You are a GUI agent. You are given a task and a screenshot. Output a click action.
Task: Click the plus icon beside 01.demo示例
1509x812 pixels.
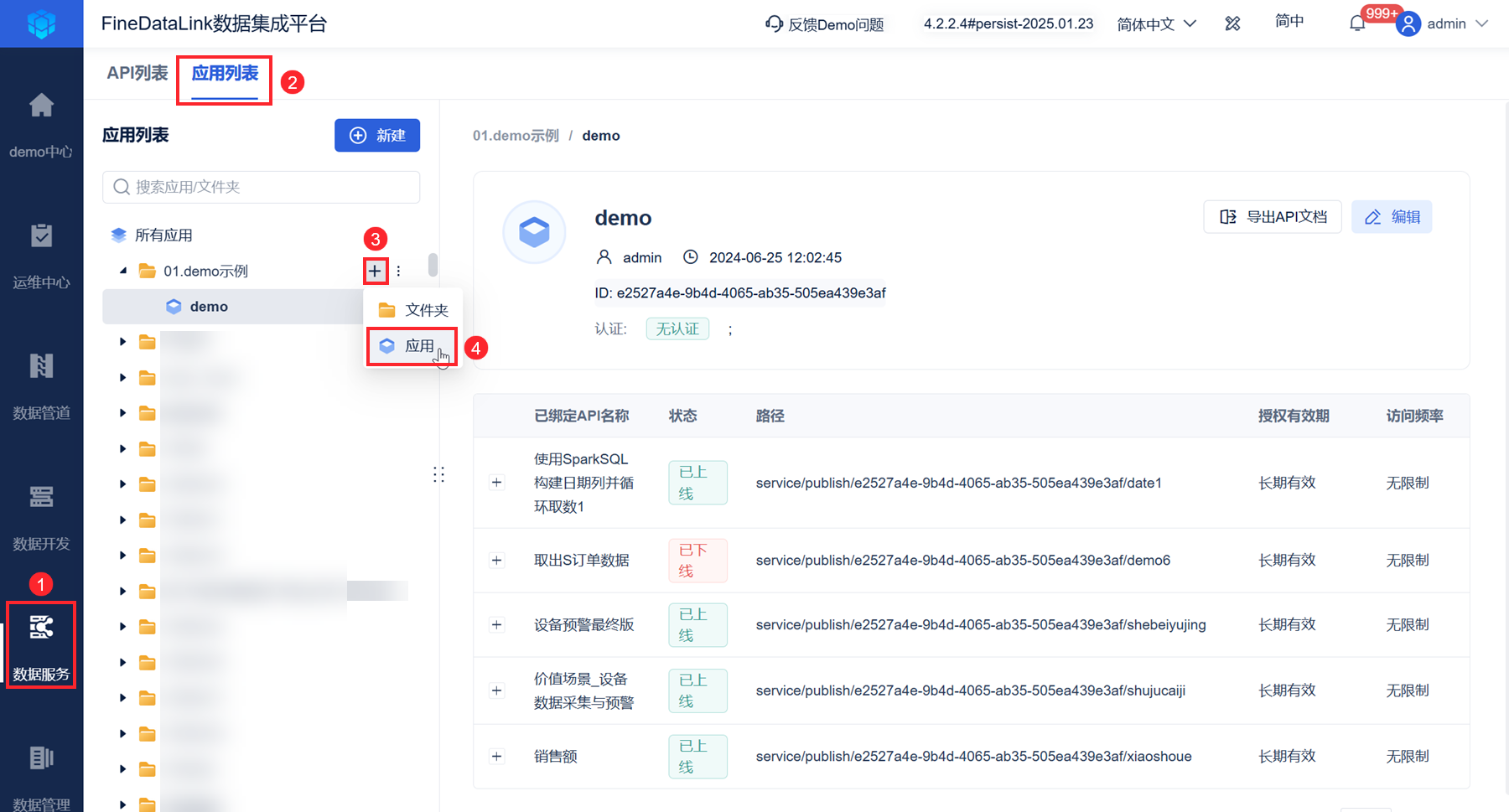[x=375, y=271]
